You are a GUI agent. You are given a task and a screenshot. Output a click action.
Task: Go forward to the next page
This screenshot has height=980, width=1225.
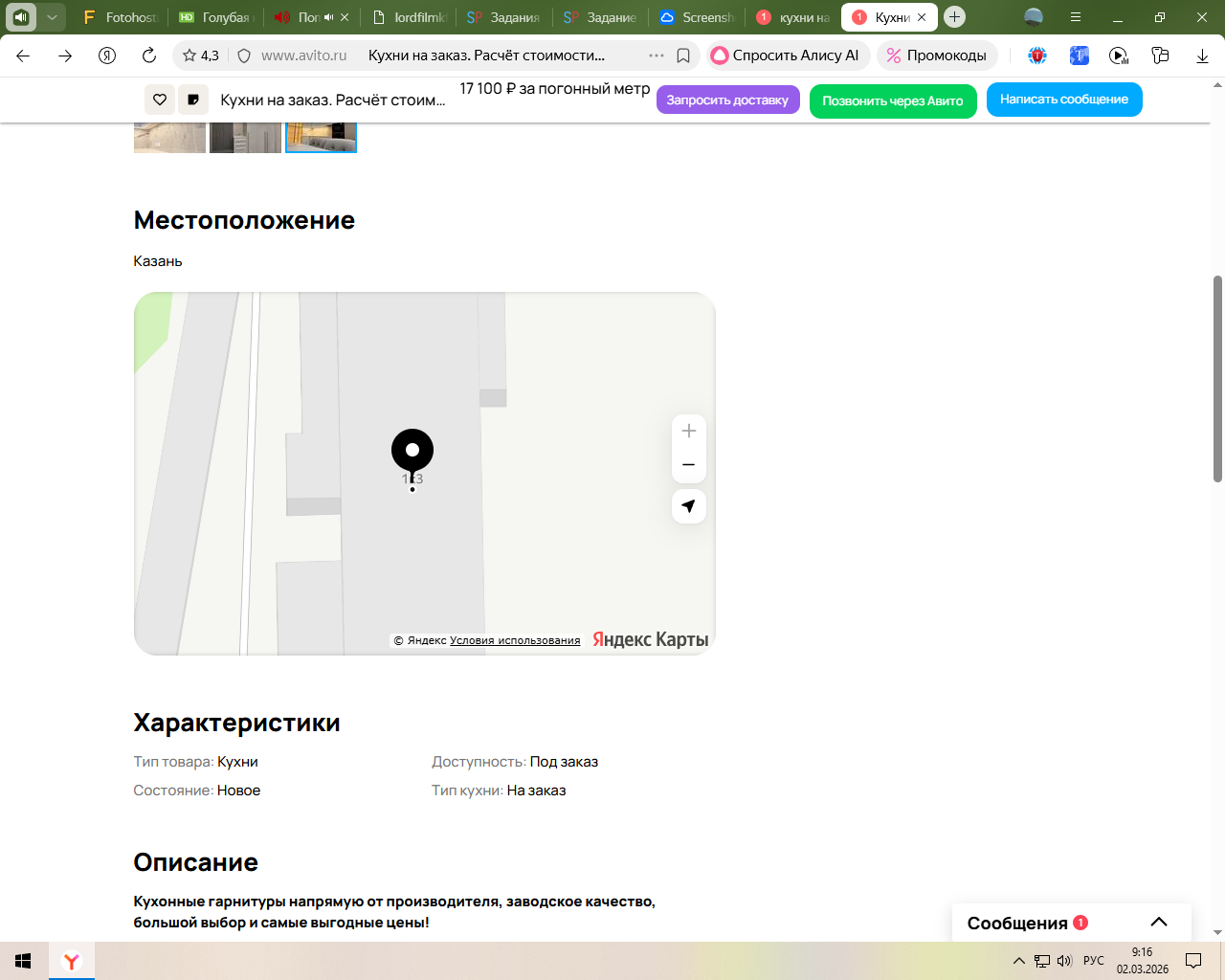point(65,56)
